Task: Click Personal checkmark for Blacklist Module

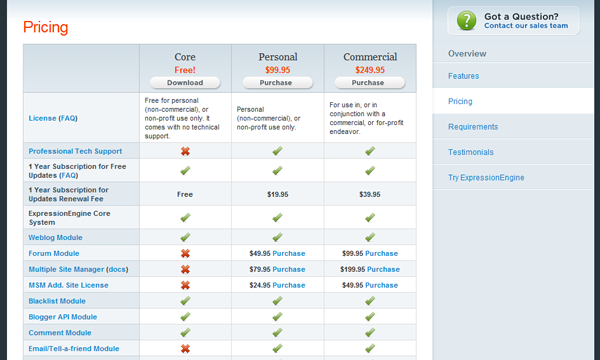Action: (x=277, y=301)
